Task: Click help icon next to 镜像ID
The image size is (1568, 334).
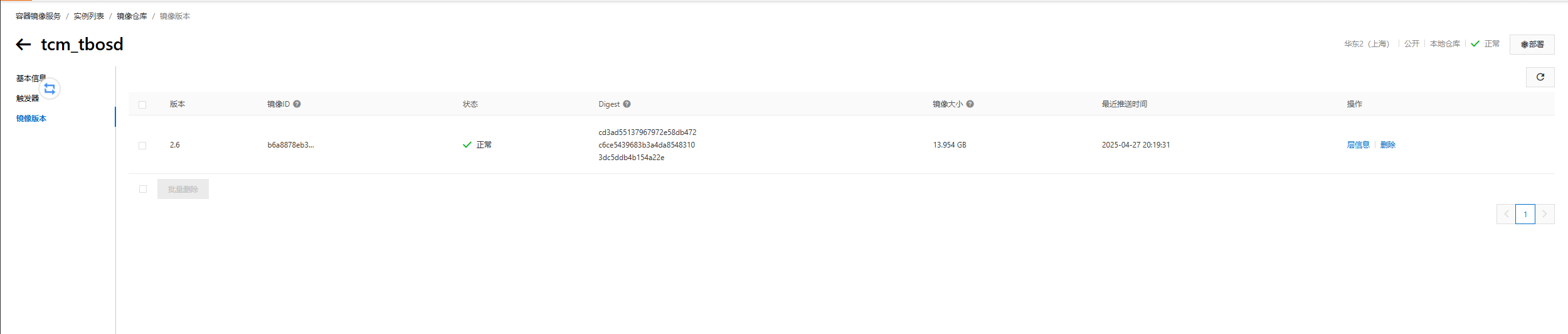Action: (297, 104)
